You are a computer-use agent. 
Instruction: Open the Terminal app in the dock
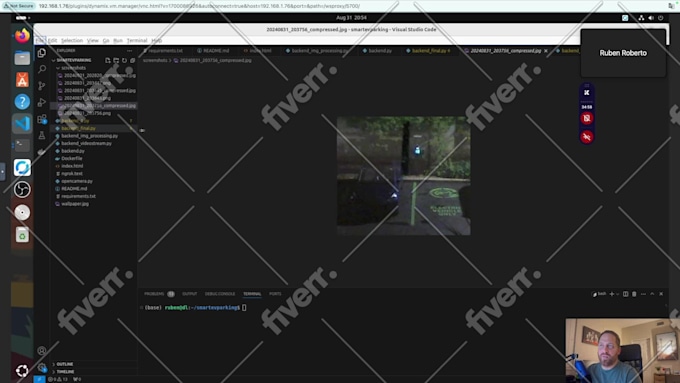(22, 145)
